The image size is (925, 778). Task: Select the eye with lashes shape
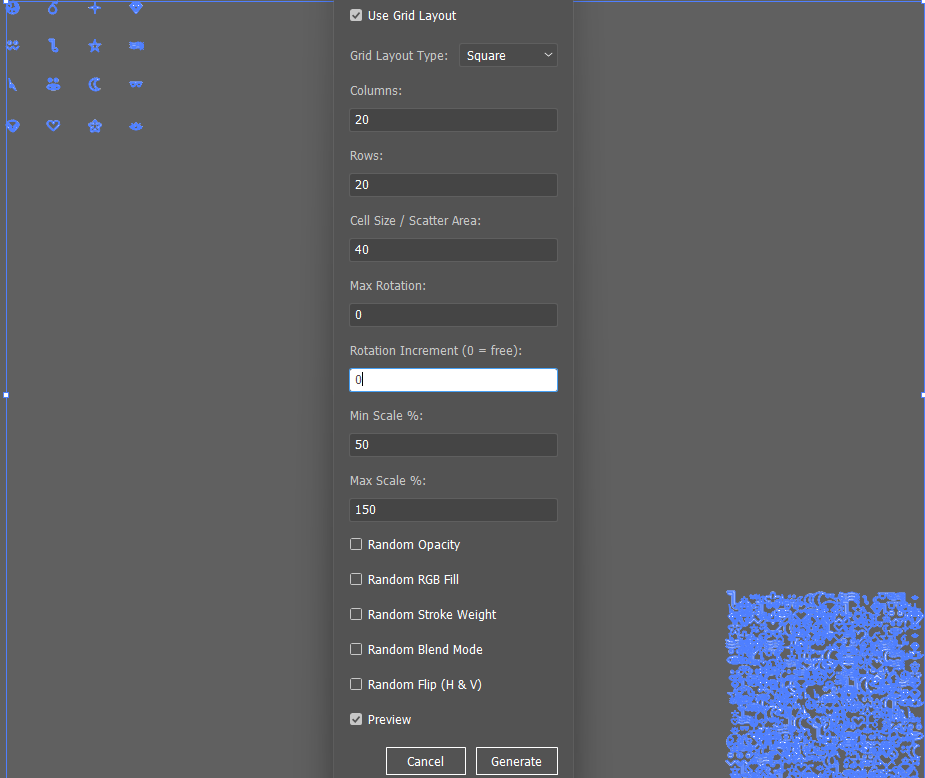[136, 126]
